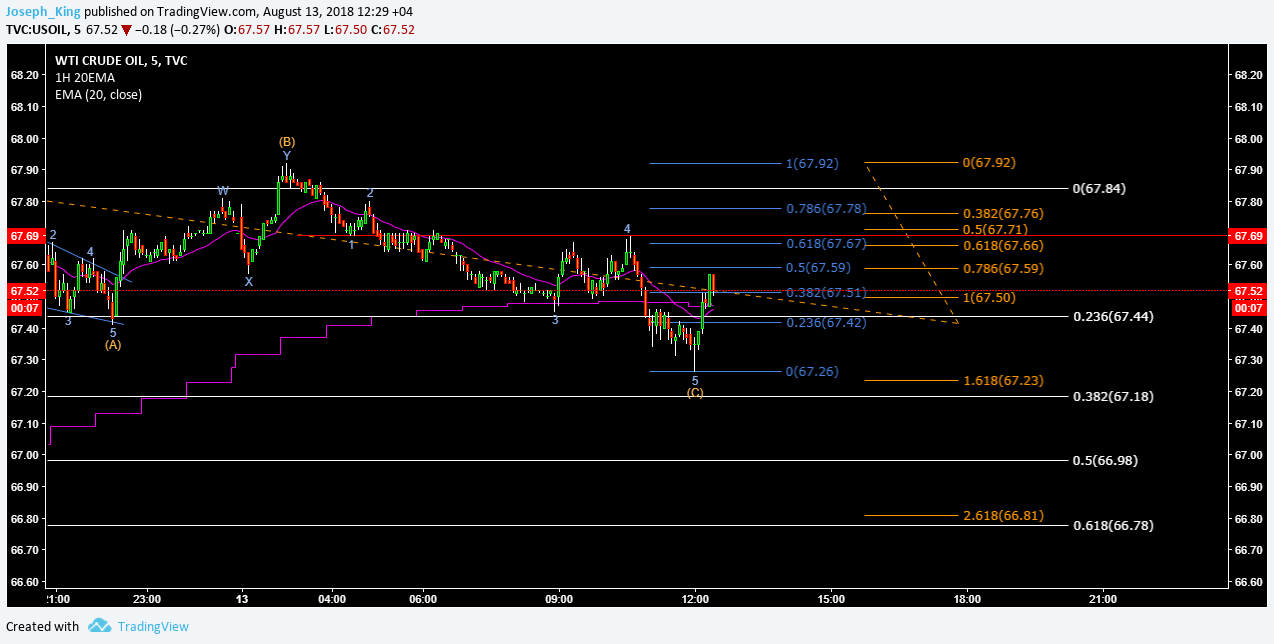Click the white 0.5(66.98) Fibonacci label
Screen dimensions: 1274x644
click(x=1105, y=460)
